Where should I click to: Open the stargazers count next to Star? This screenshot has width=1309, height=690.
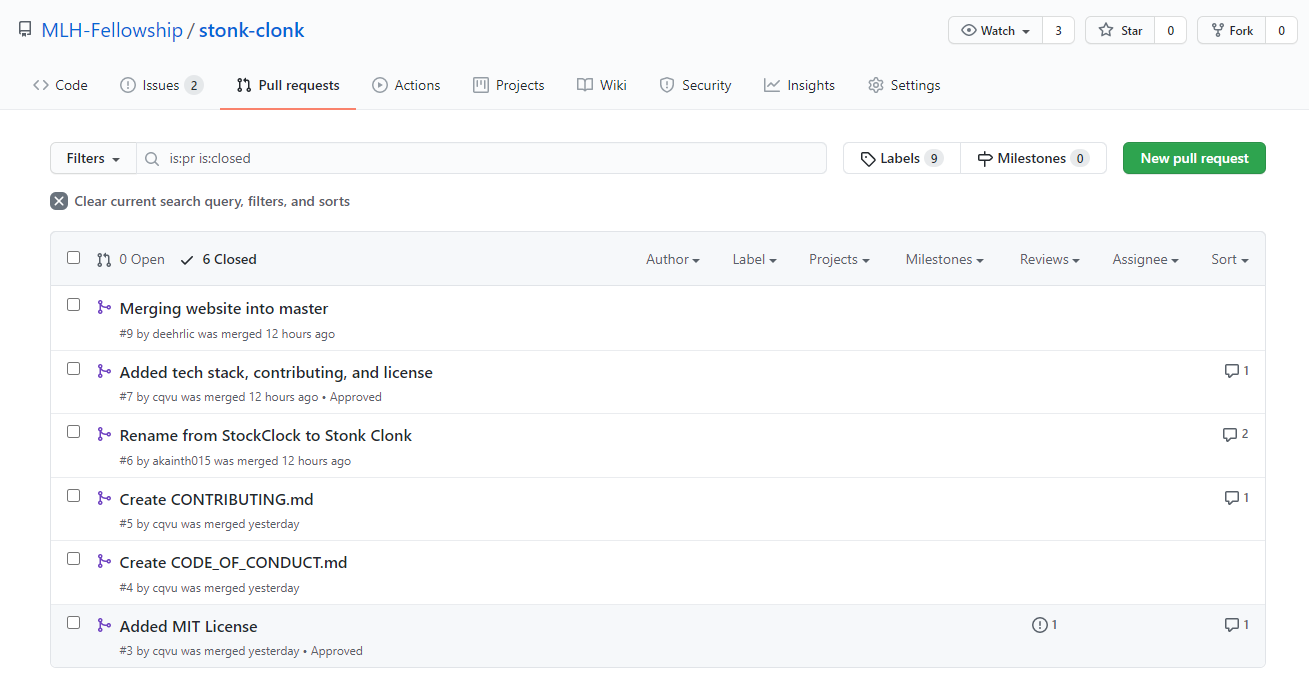tap(1170, 30)
